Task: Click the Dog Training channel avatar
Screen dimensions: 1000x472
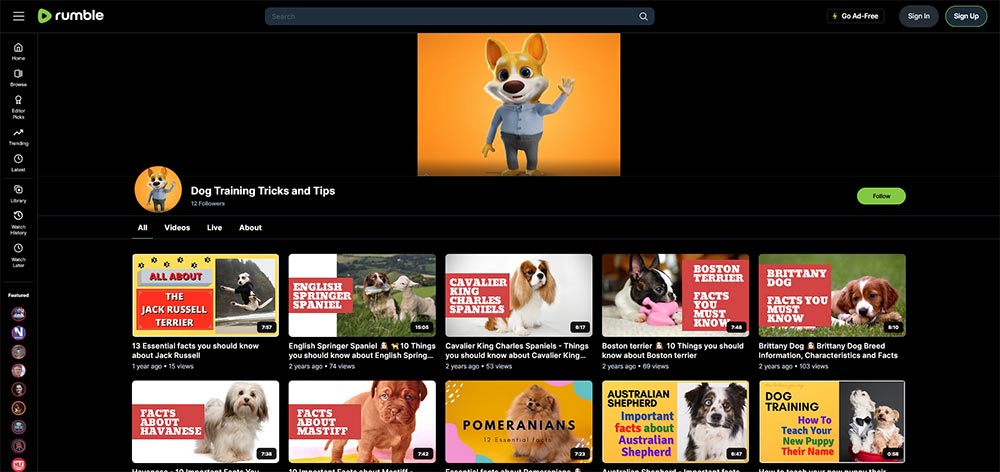Action: [158, 189]
